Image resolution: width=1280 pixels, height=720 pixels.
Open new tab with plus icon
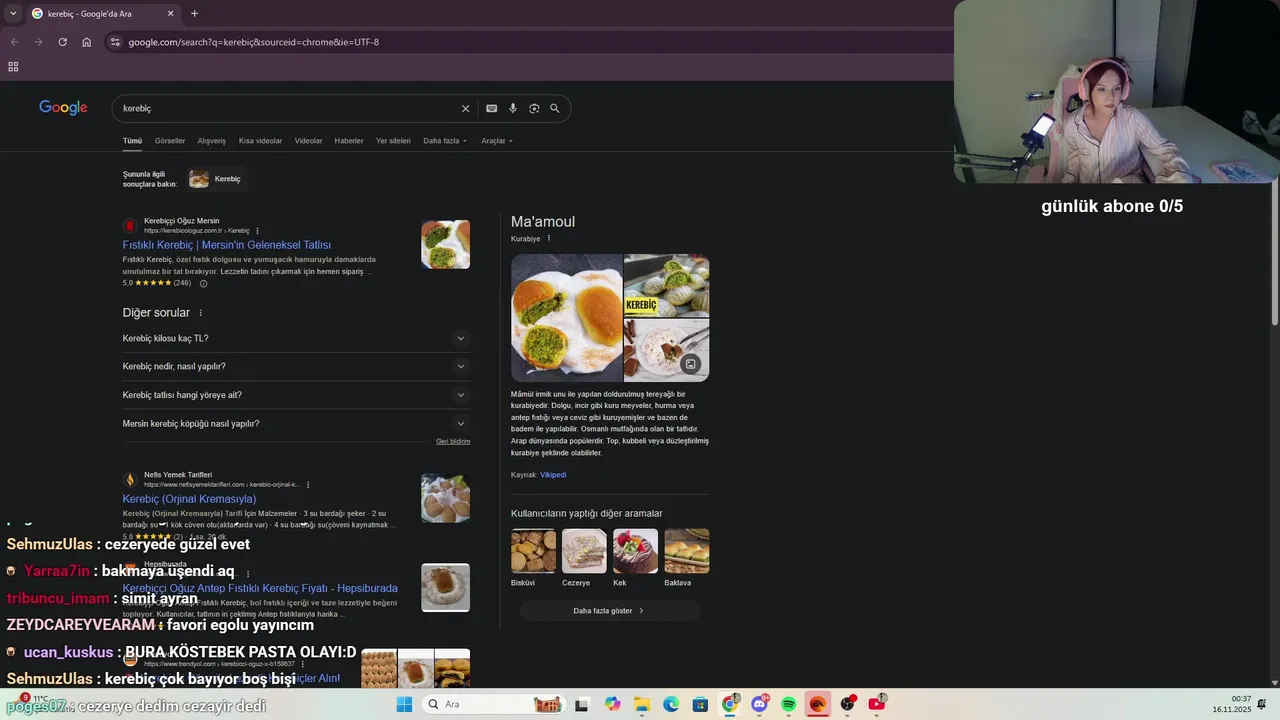pos(194,13)
